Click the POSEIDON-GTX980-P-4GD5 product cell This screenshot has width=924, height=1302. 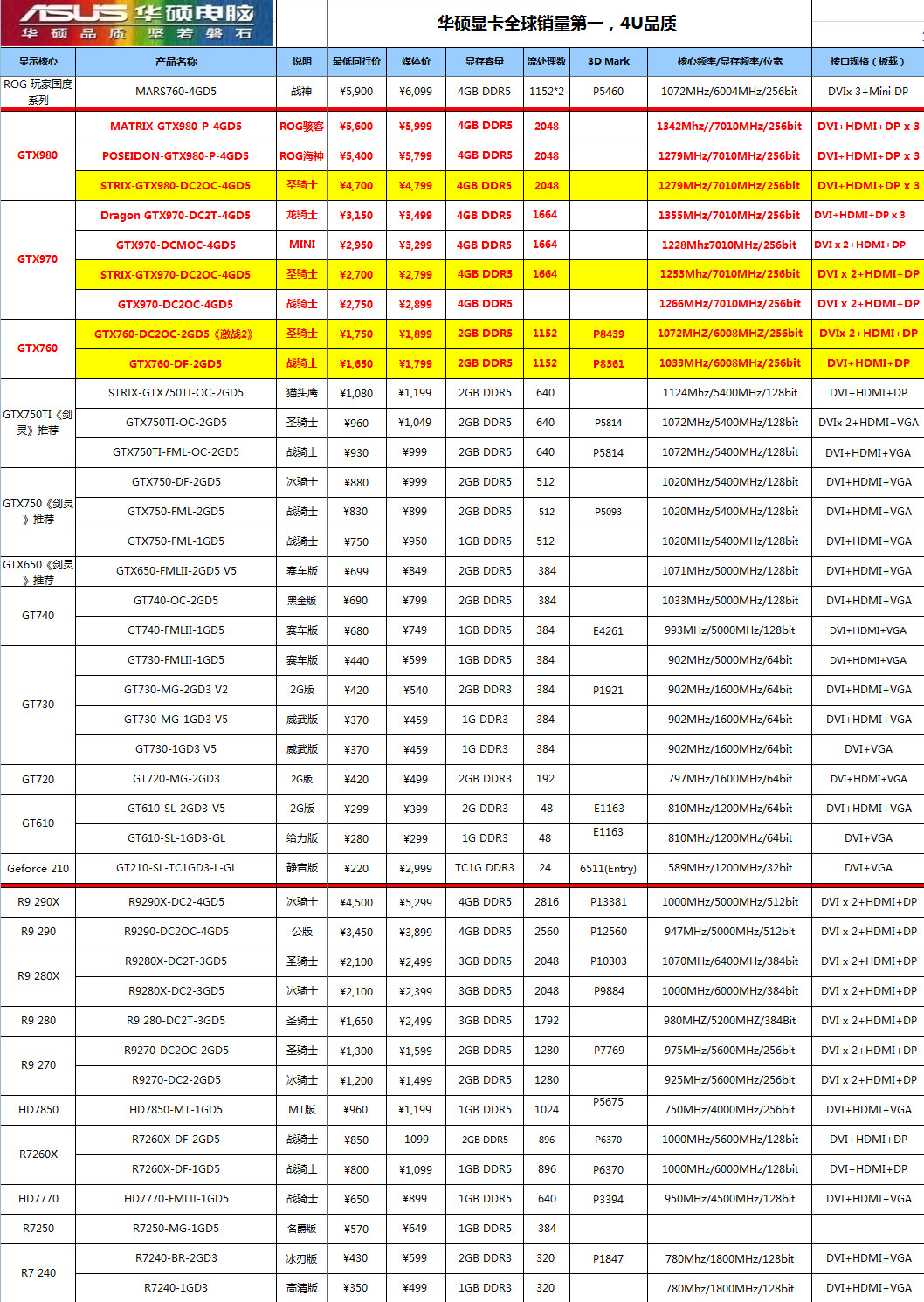click(x=176, y=156)
